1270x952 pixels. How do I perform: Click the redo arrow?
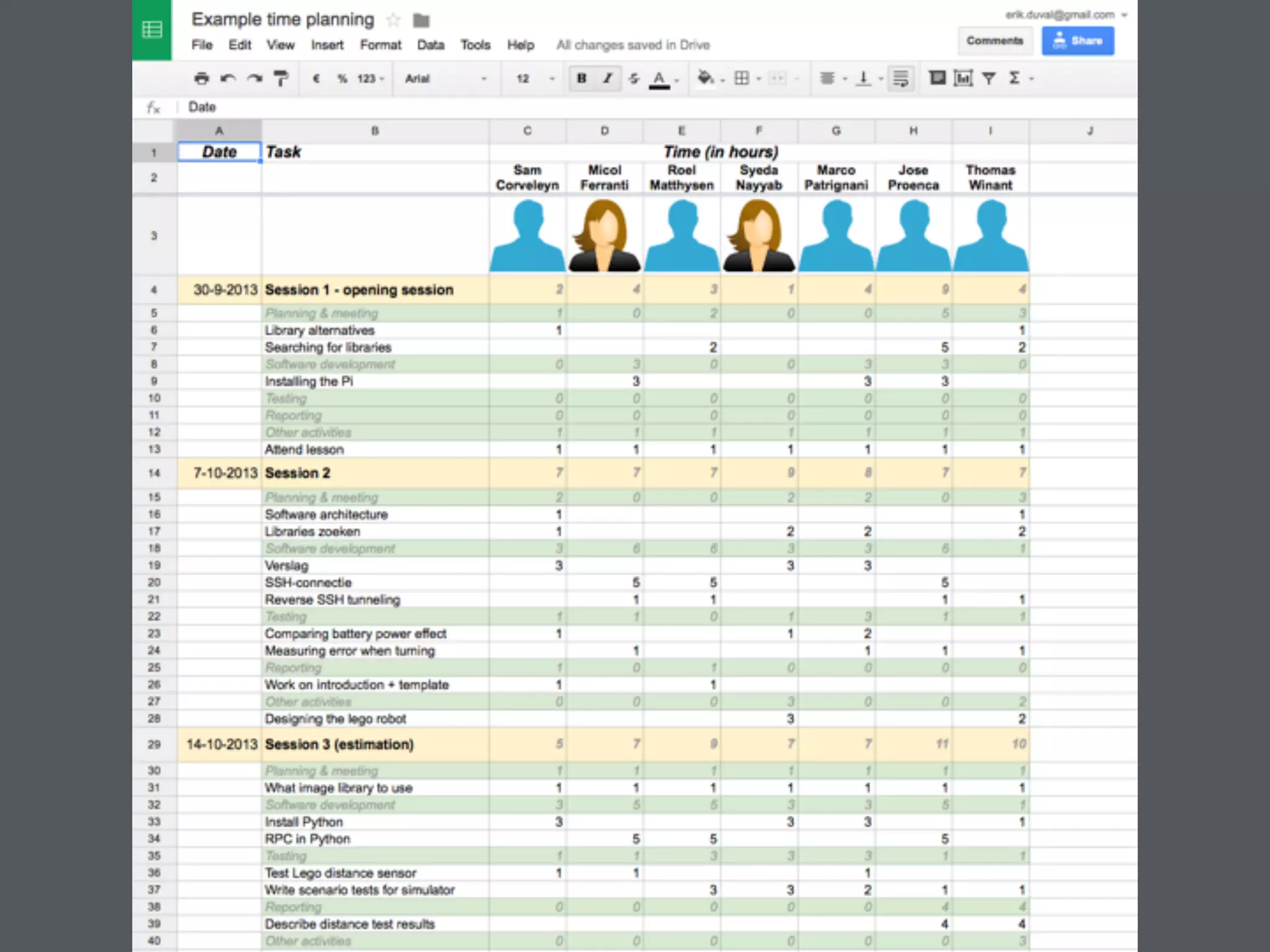coord(255,79)
